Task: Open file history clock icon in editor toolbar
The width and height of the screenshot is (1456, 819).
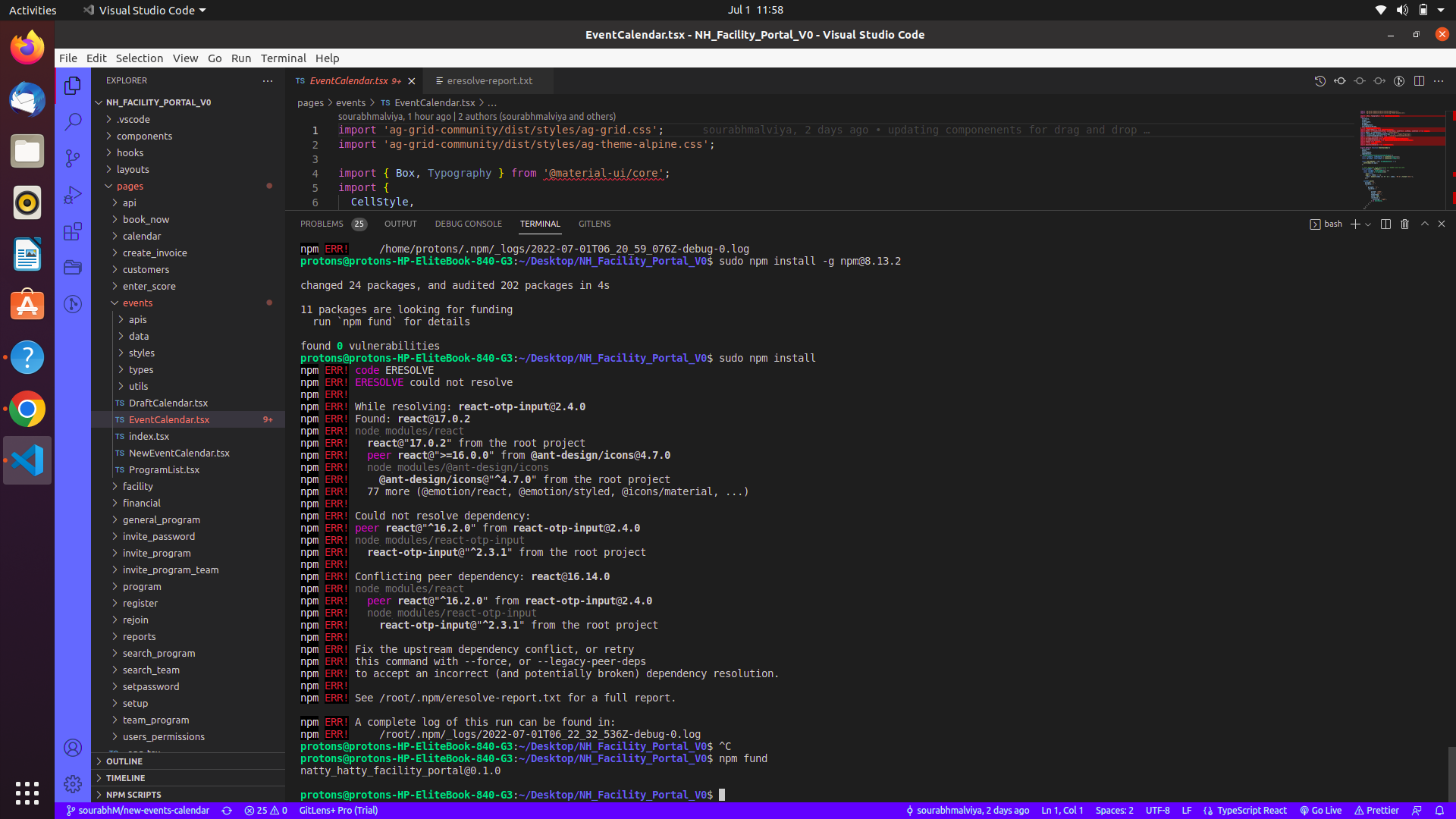Action: point(1320,81)
